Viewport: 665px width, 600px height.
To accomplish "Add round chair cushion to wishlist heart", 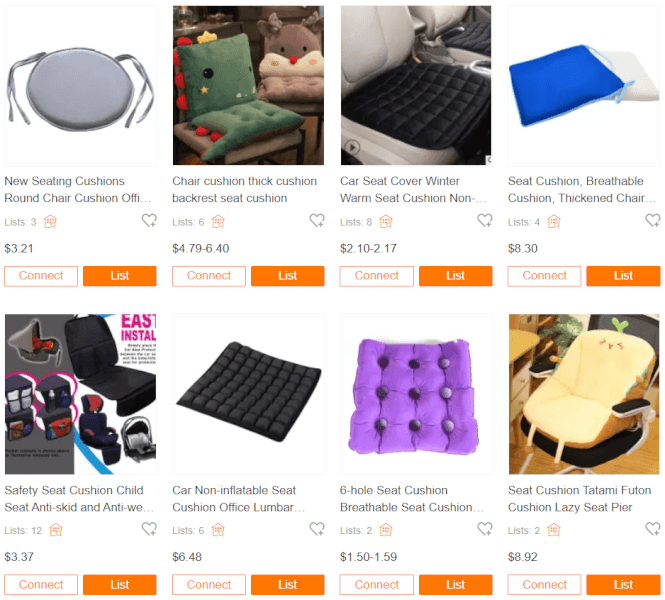I will click(x=149, y=220).
